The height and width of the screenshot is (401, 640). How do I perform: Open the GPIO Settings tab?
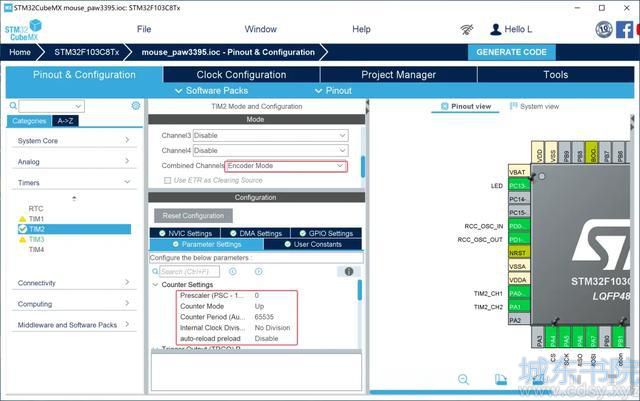326,233
